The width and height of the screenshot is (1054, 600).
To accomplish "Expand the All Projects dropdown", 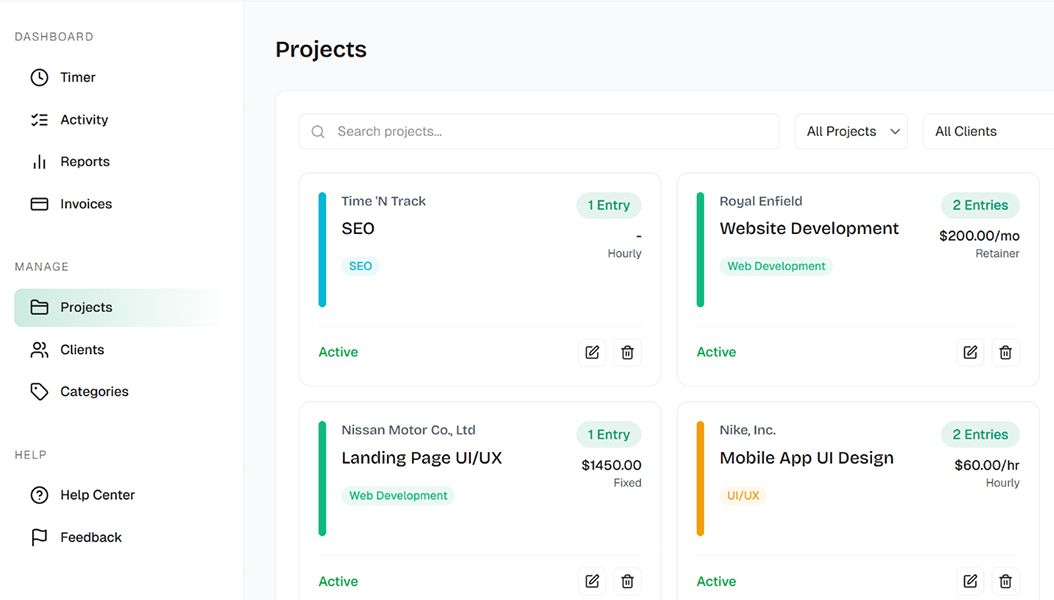I will pyautogui.click(x=851, y=131).
